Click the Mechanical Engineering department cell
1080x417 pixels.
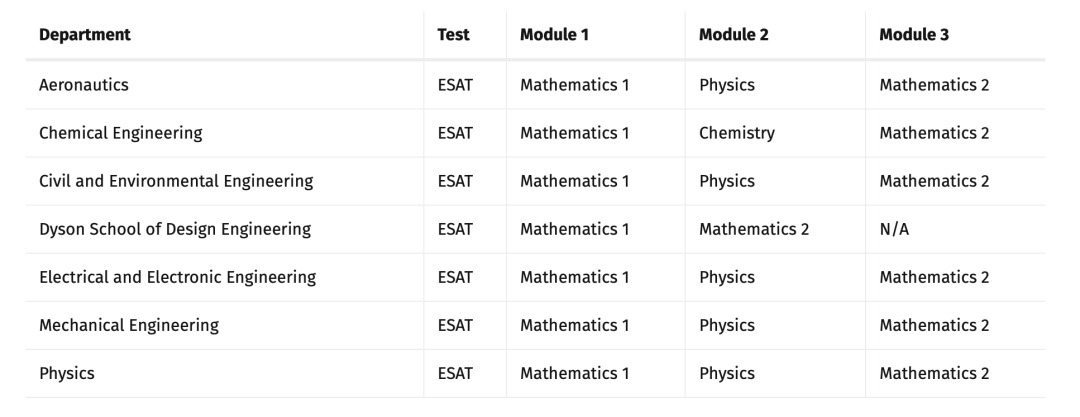(x=129, y=325)
